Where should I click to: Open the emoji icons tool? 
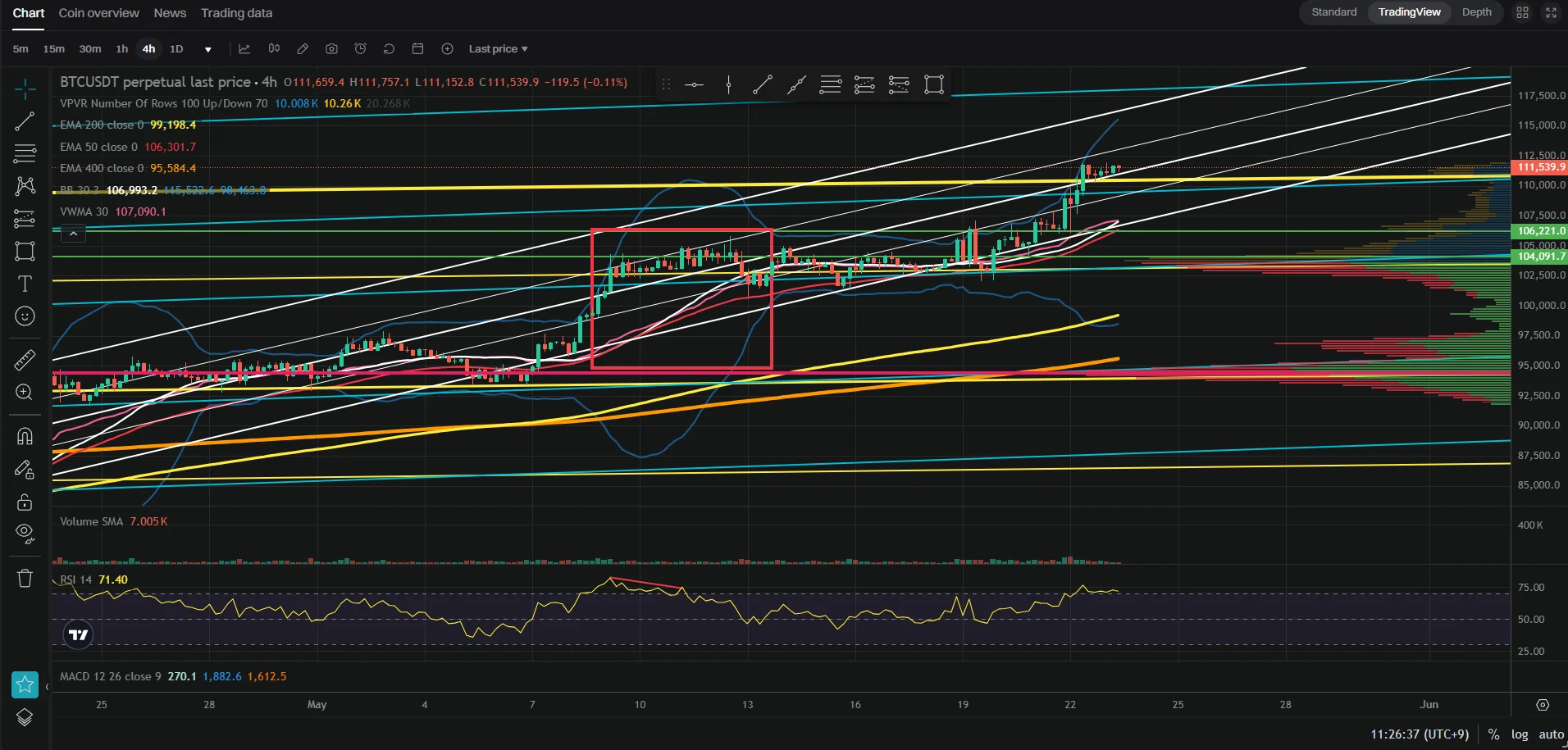pos(25,316)
